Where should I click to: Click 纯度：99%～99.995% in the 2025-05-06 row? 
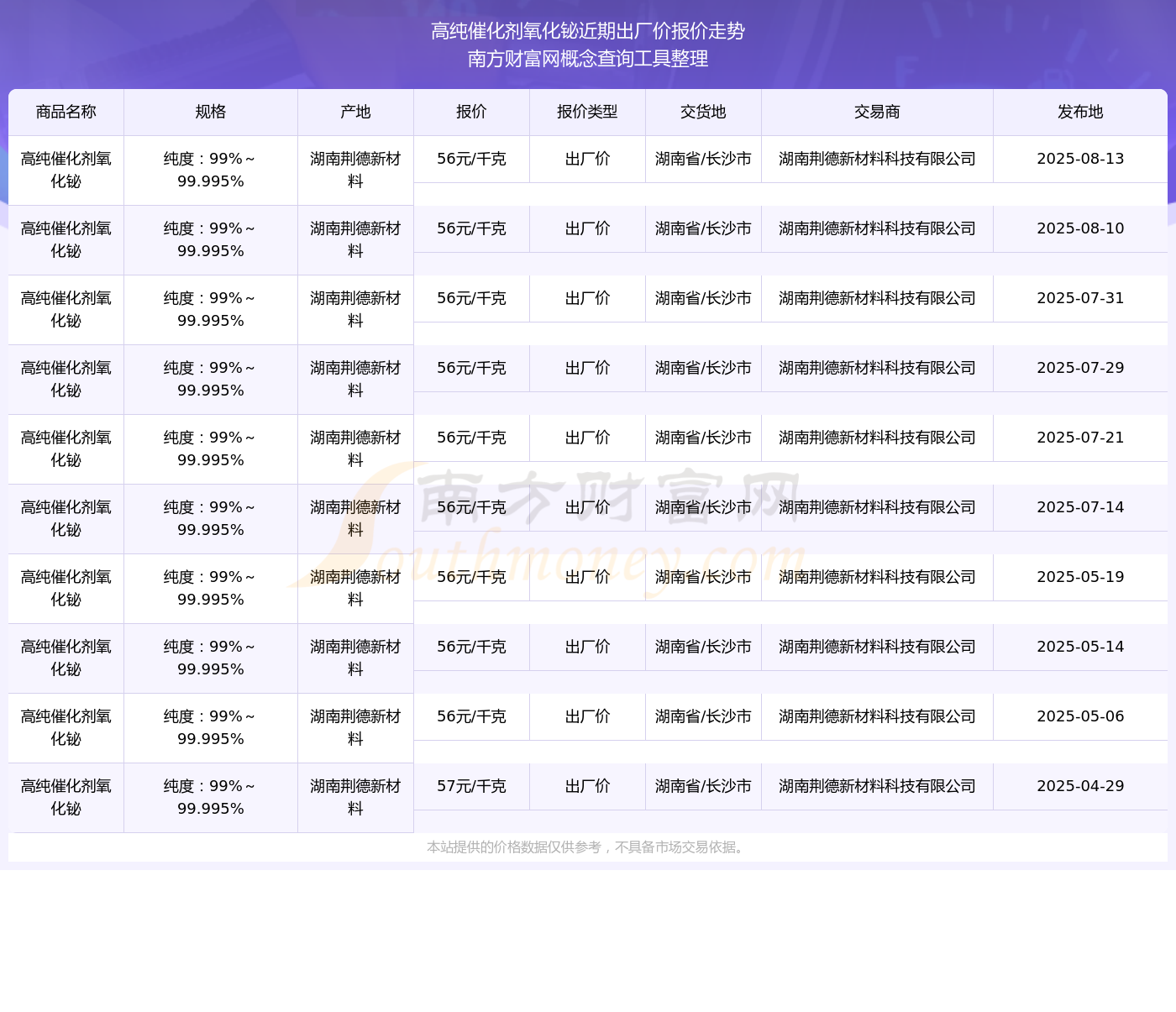(x=211, y=728)
